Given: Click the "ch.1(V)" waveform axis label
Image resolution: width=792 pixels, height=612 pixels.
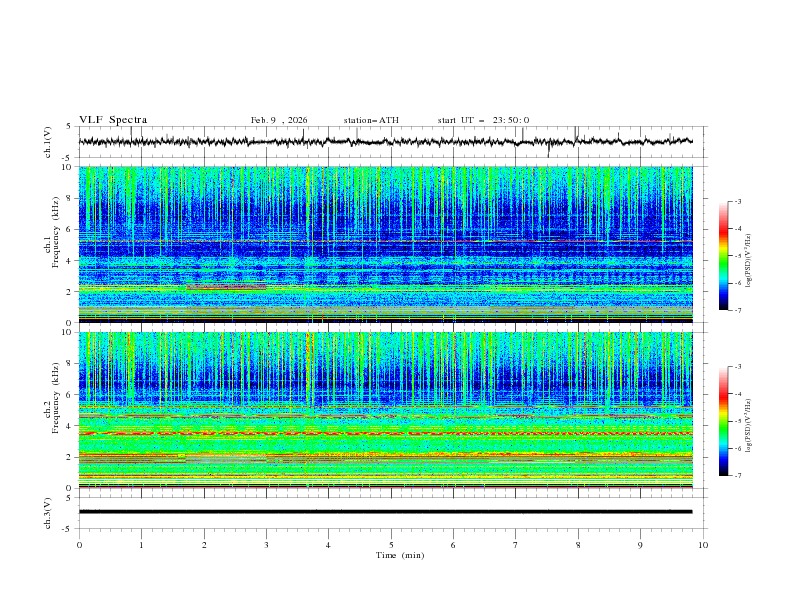Looking at the screenshot, I should click(x=48, y=142).
